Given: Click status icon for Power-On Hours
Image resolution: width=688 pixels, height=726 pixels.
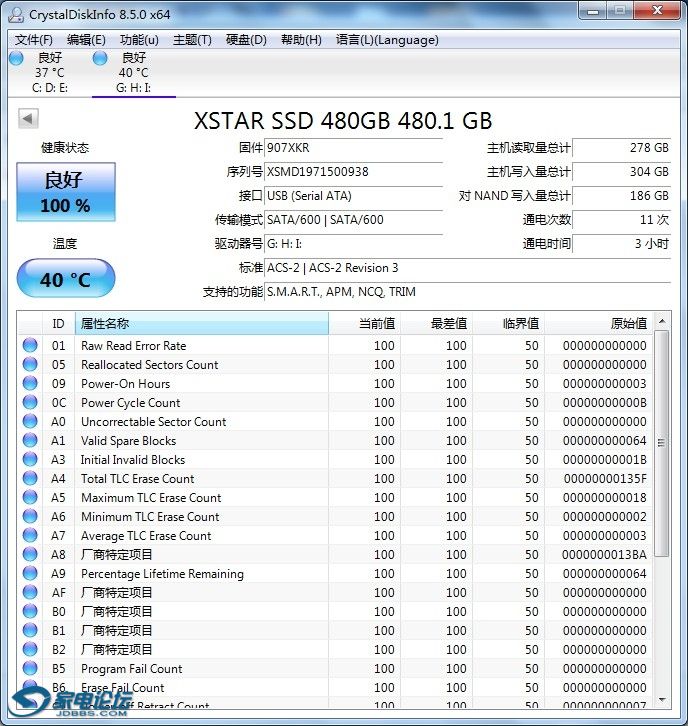Looking at the screenshot, I should [x=30, y=383].
